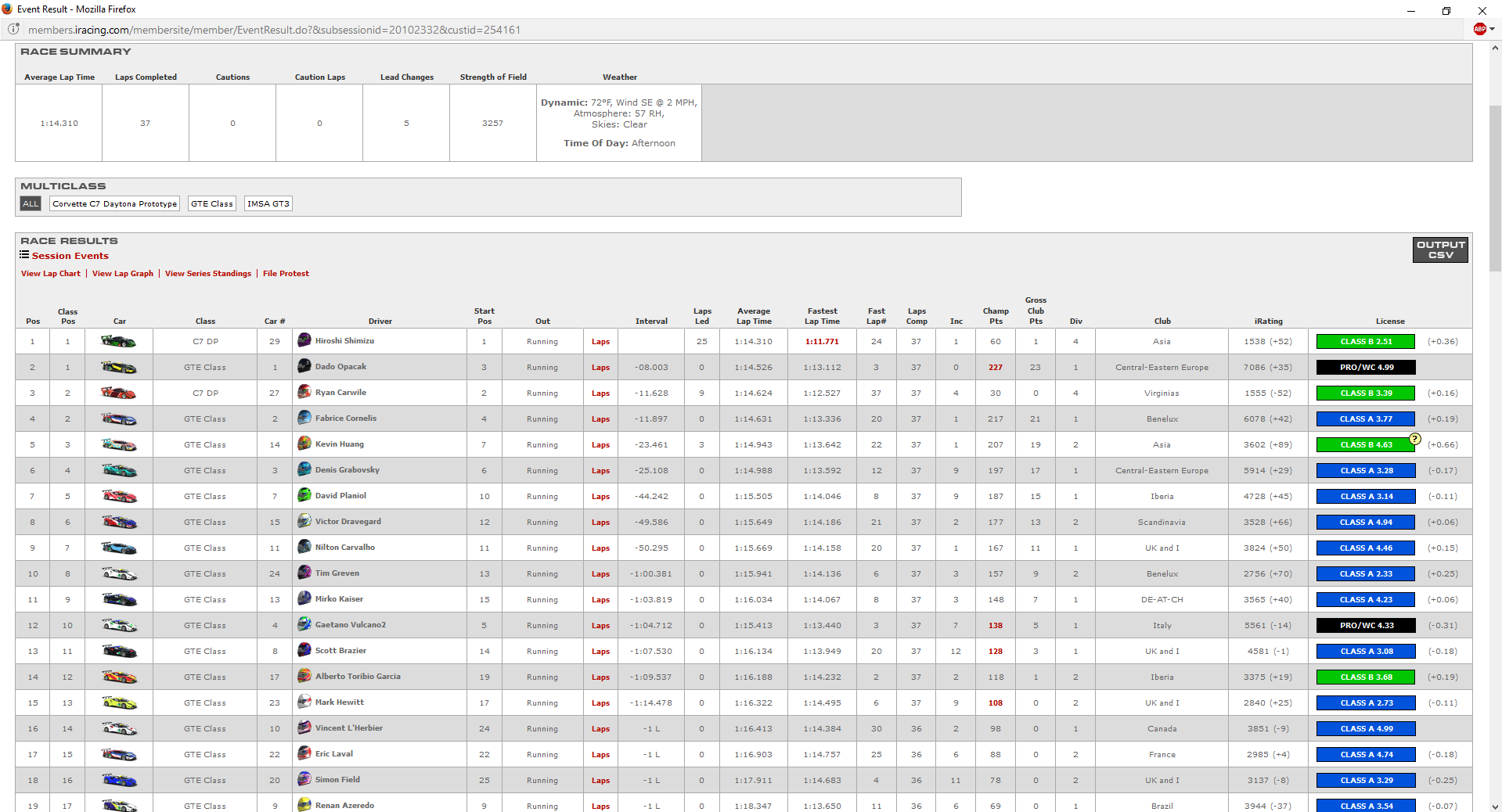This screenshot has width=1502, height=812.
Task: Open the View Lap Graph link
Action: coord(123,274)
